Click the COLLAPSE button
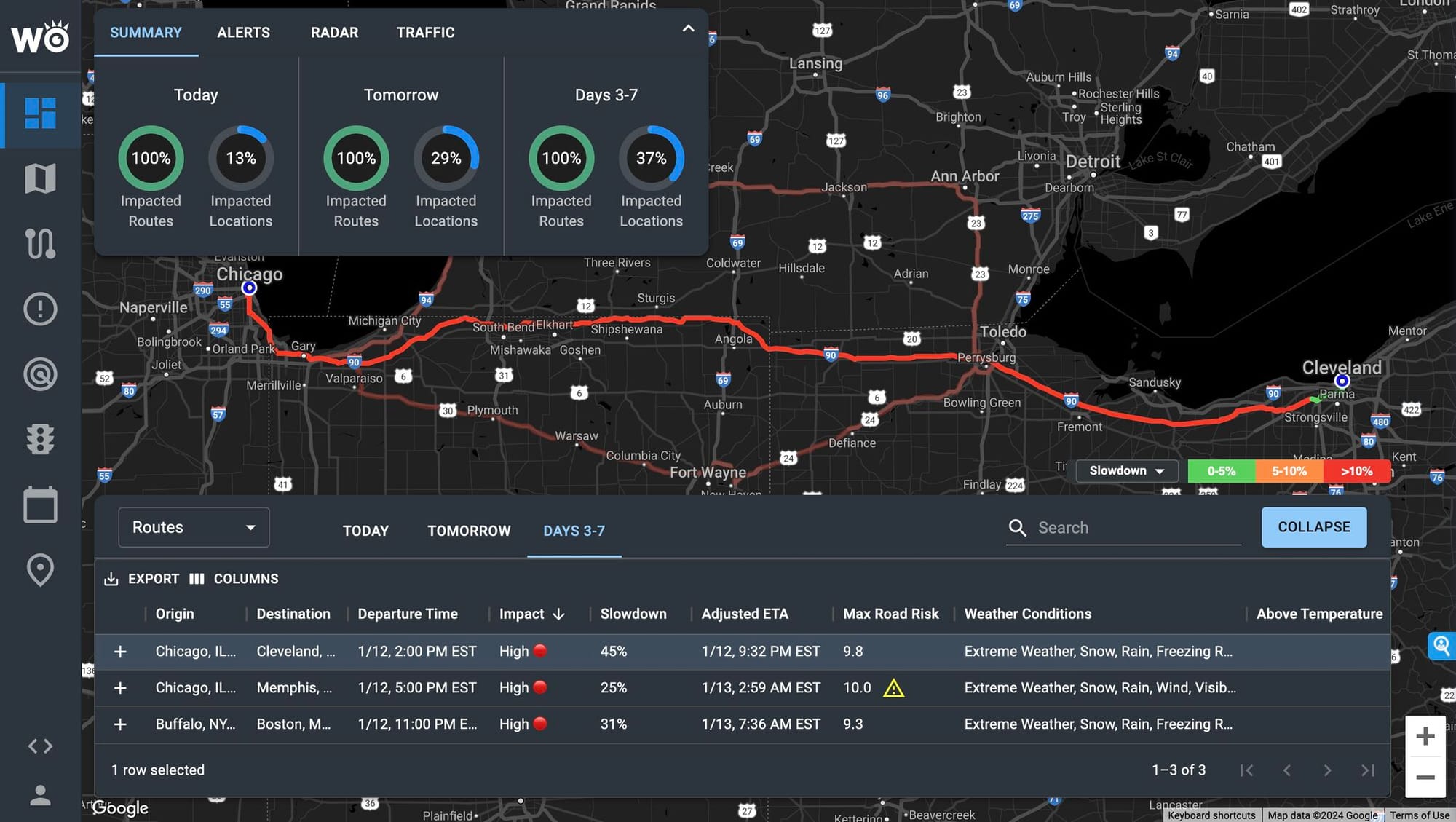The image size is (1456, 822). coord(1313,527)
